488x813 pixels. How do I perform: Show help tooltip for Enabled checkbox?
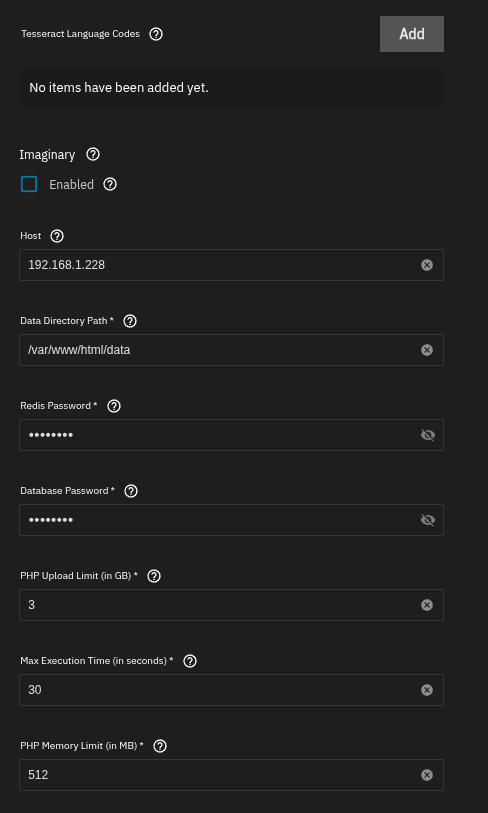click(x=110, y=185)
